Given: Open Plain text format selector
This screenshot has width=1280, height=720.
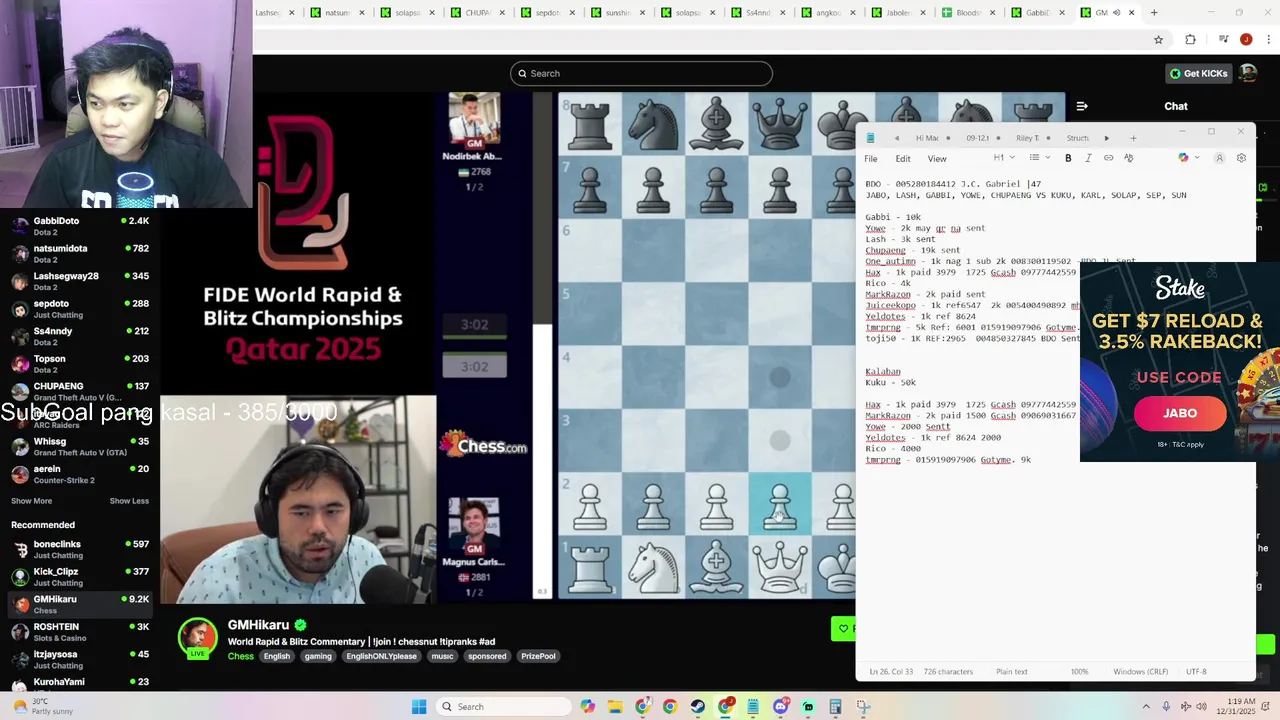Looking at the screenshot, I should click(1012, 672).
